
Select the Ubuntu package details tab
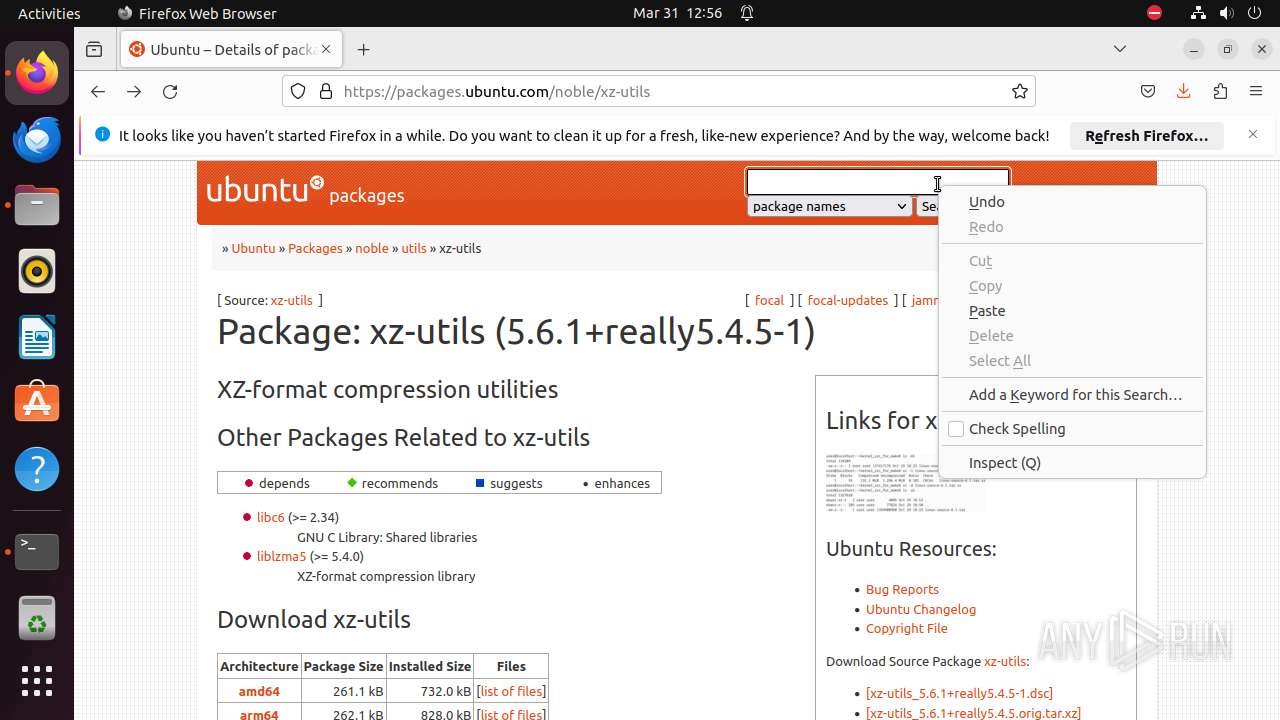click(230, 49)
